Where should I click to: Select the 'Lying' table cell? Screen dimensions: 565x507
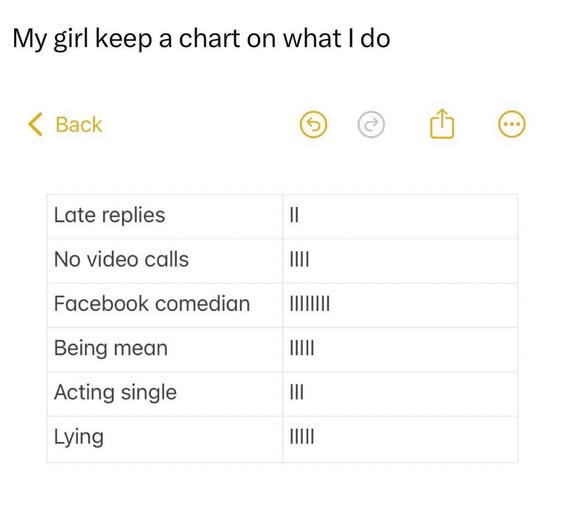point(165,439)
